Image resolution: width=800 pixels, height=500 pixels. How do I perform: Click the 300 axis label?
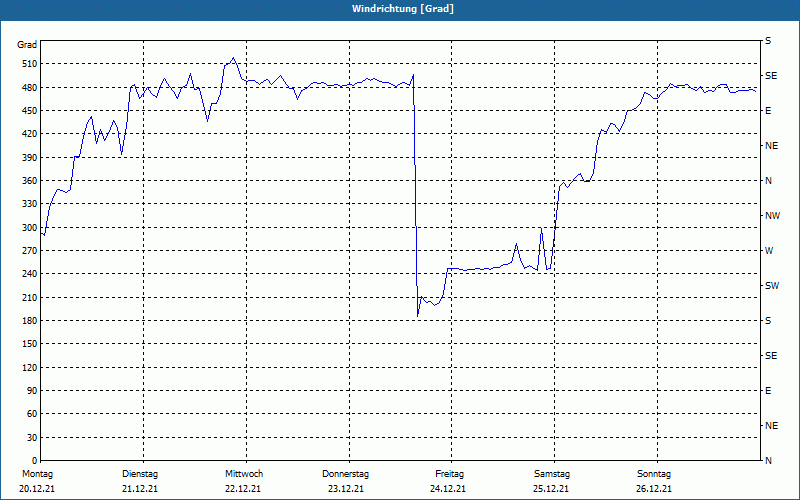tap(29, 227)
